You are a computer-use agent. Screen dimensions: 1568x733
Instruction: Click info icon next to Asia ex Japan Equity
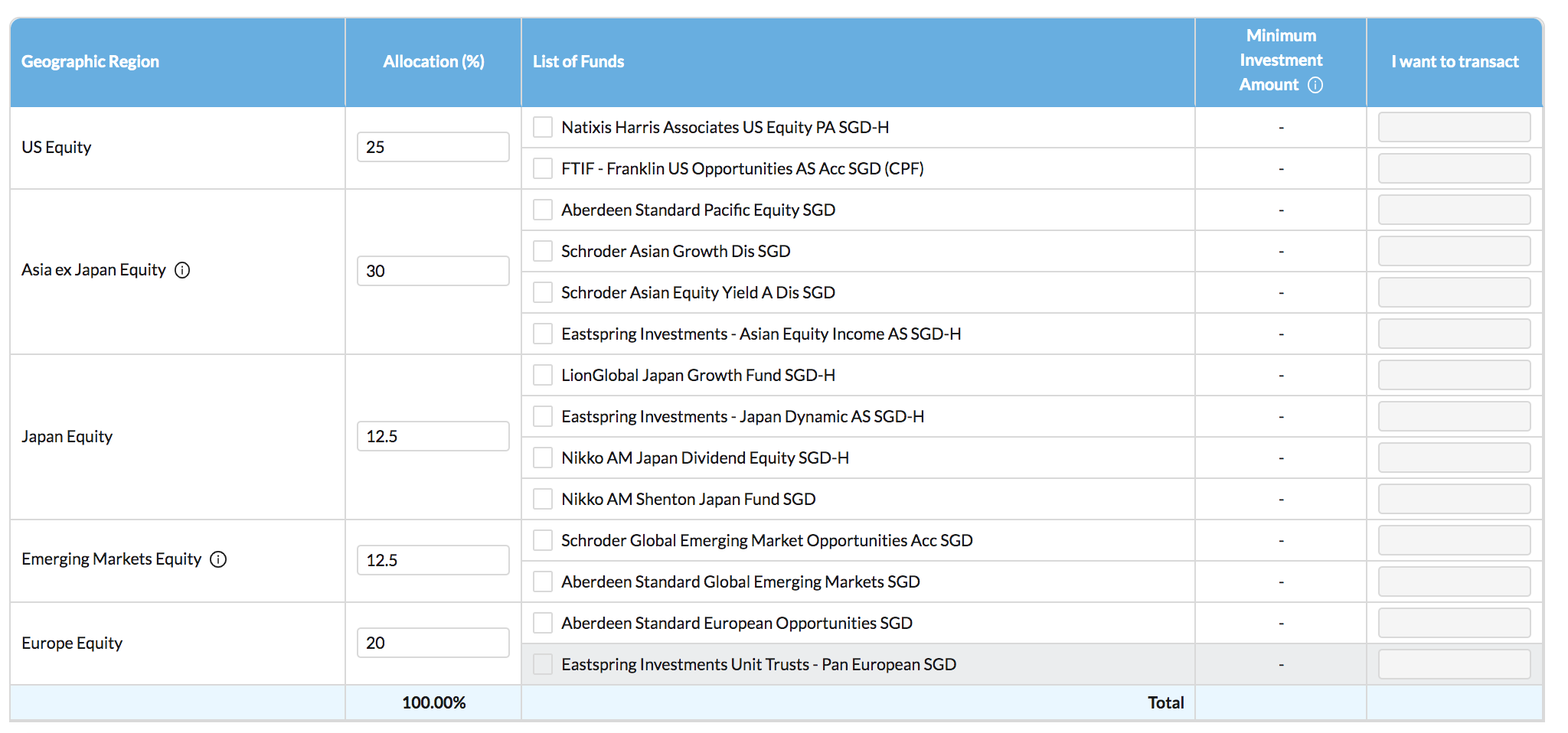[x=182, y=270]
